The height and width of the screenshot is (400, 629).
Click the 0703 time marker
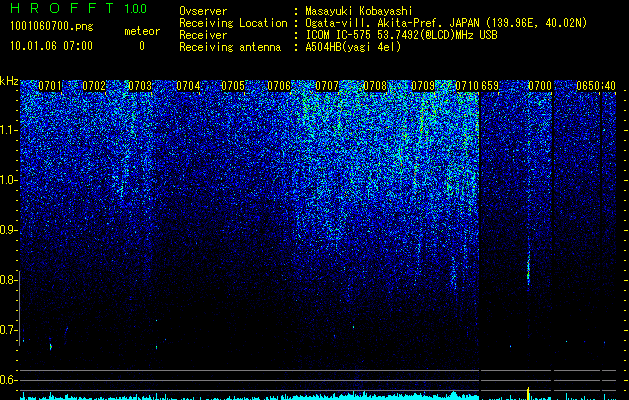tap(140, 86)
